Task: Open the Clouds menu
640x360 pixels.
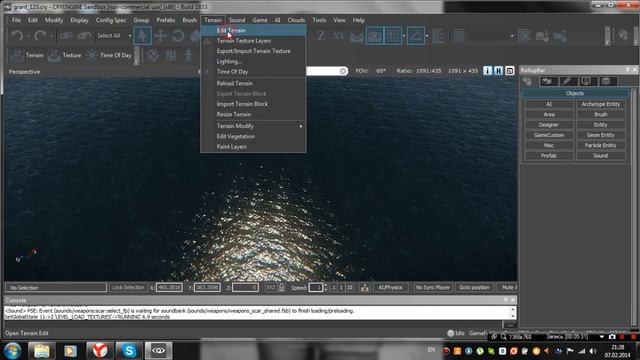Action: point(296,20)
